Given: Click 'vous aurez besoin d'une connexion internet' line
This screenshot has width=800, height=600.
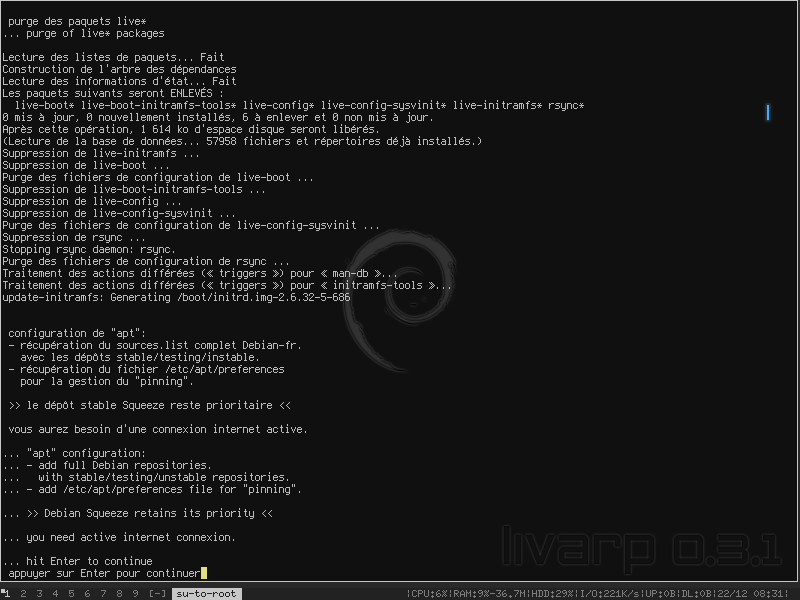Looking at the screenshot, I should (158, 429).
